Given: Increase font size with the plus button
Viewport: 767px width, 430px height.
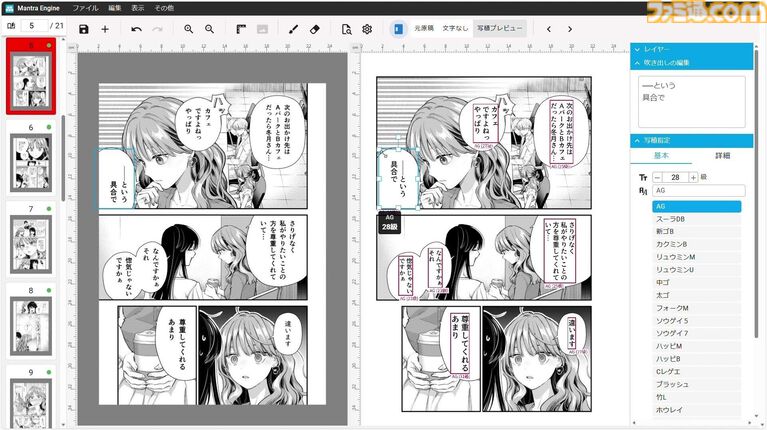Looking at the screenshot, I should click(693, 177).
